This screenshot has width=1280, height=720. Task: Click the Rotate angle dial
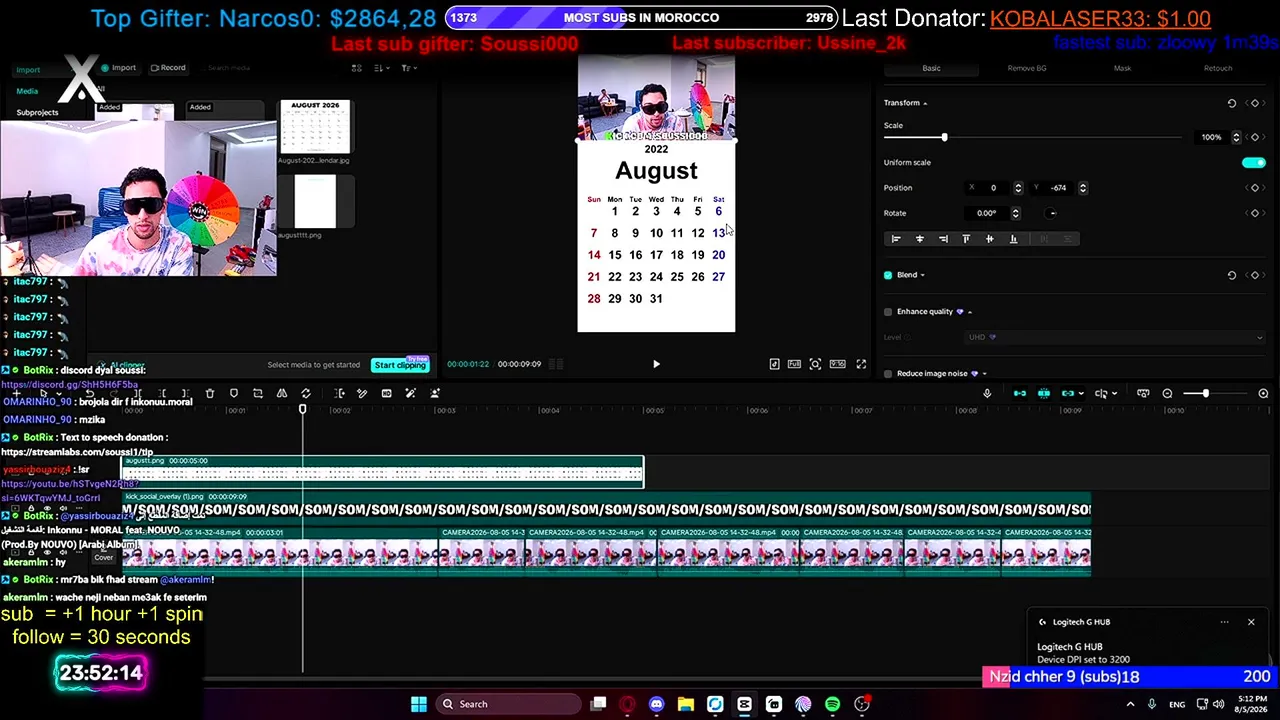click(1051, 213)
